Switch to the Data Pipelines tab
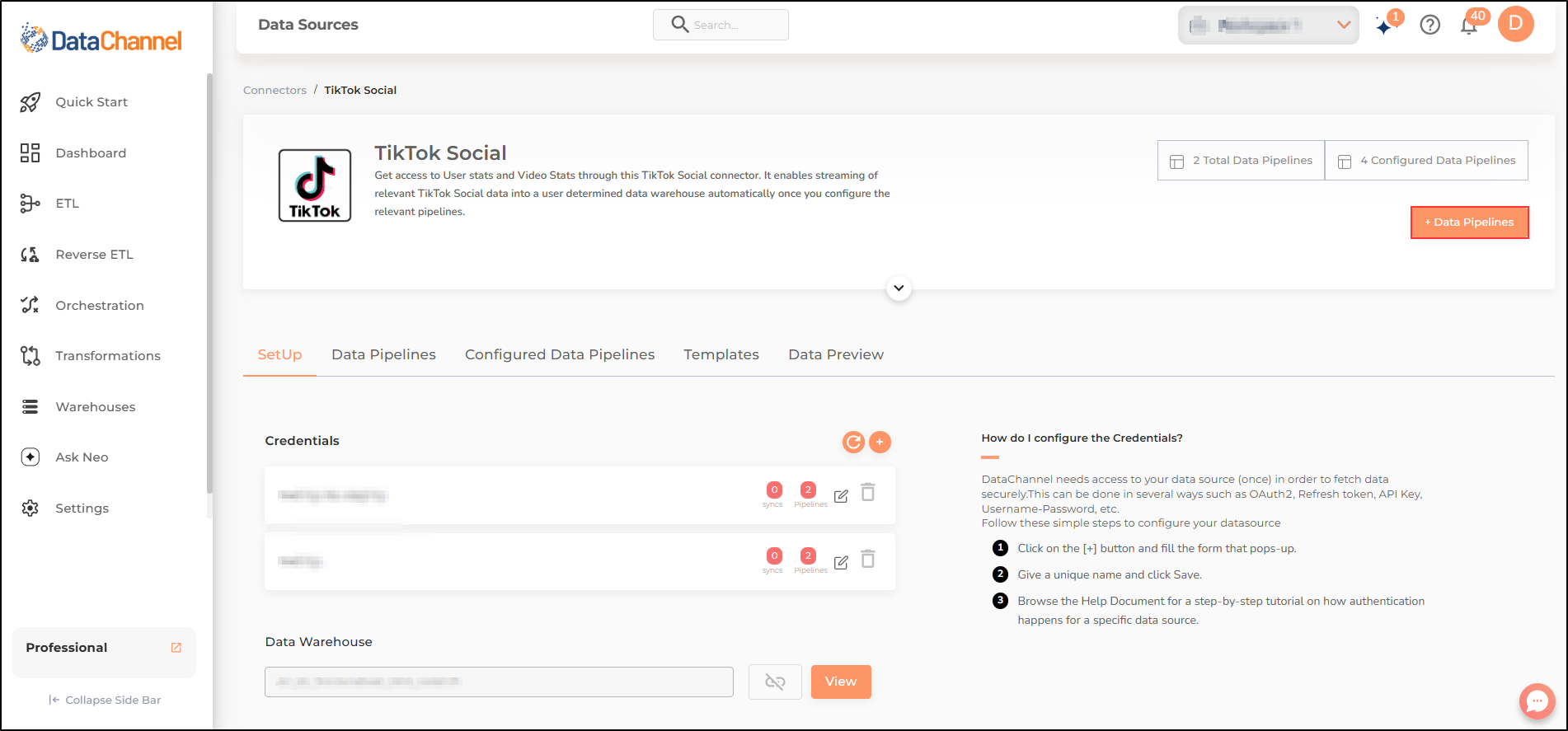Viewport: 1568px width, 731px height. 383,354
